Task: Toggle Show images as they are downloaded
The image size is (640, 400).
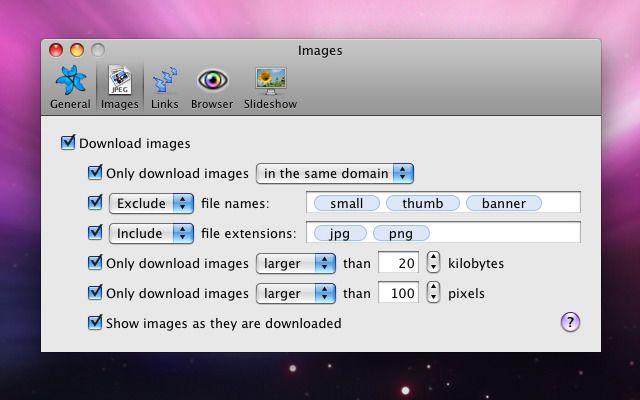Action: click(x=96, y=323)
